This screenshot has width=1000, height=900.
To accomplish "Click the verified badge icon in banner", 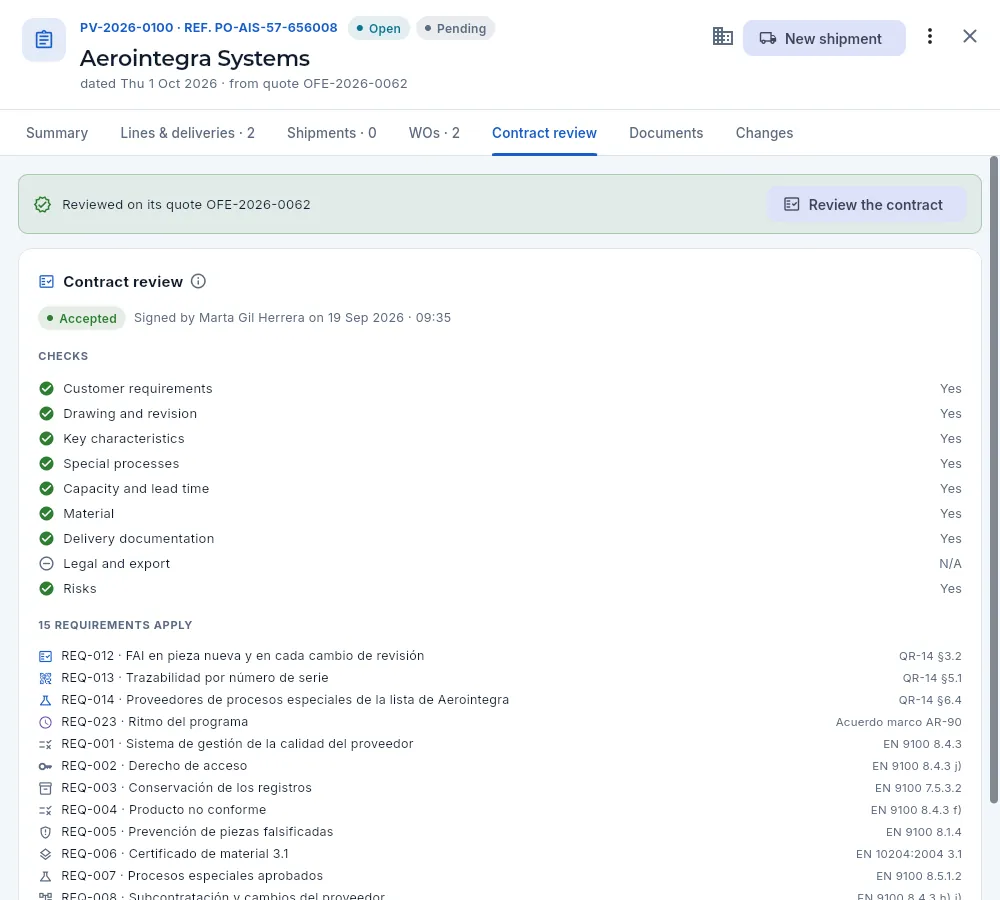I will [x=43, y=205].
